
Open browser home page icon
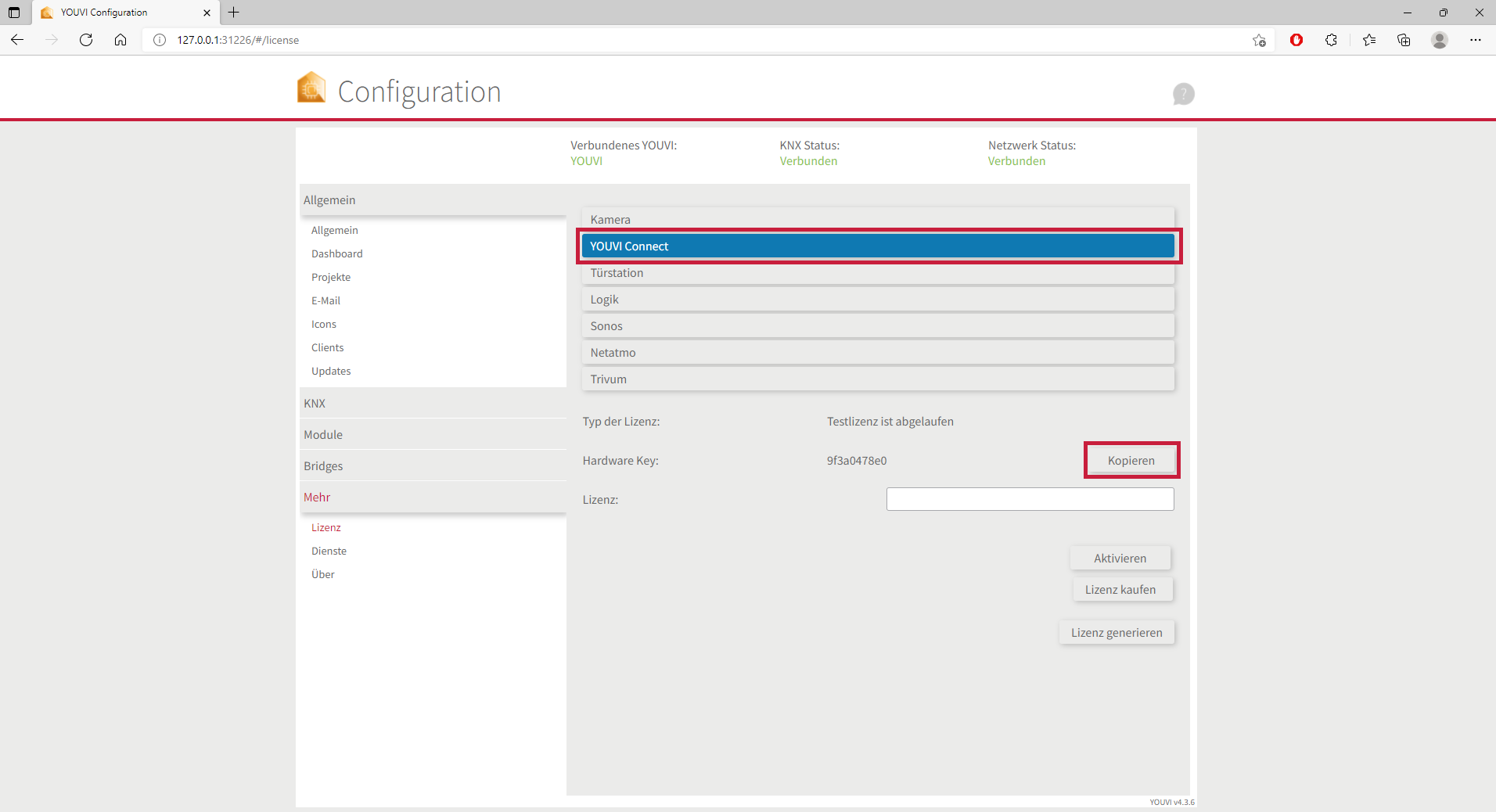[x=120, y=40]
